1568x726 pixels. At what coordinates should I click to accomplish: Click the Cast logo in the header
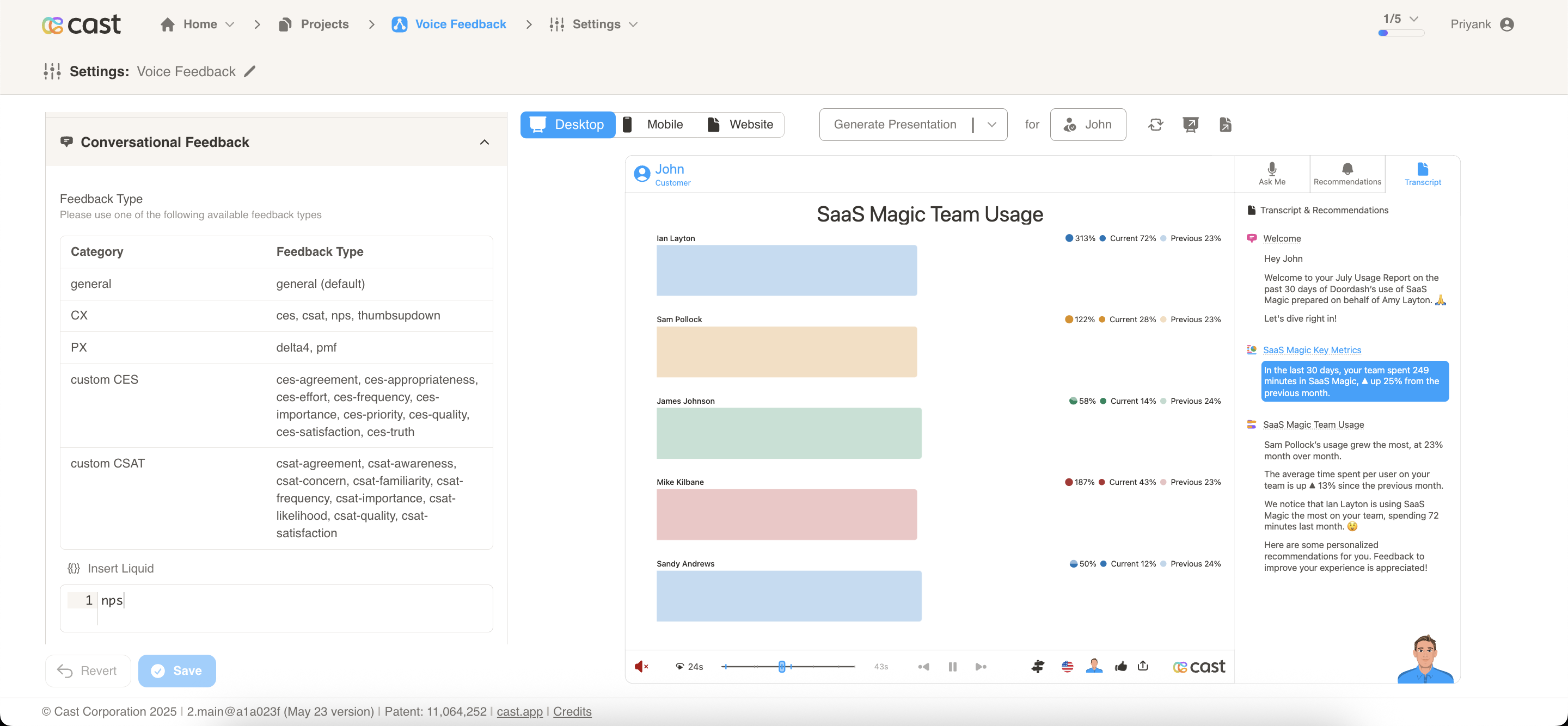pyautogui.click(x=82, y=24)
